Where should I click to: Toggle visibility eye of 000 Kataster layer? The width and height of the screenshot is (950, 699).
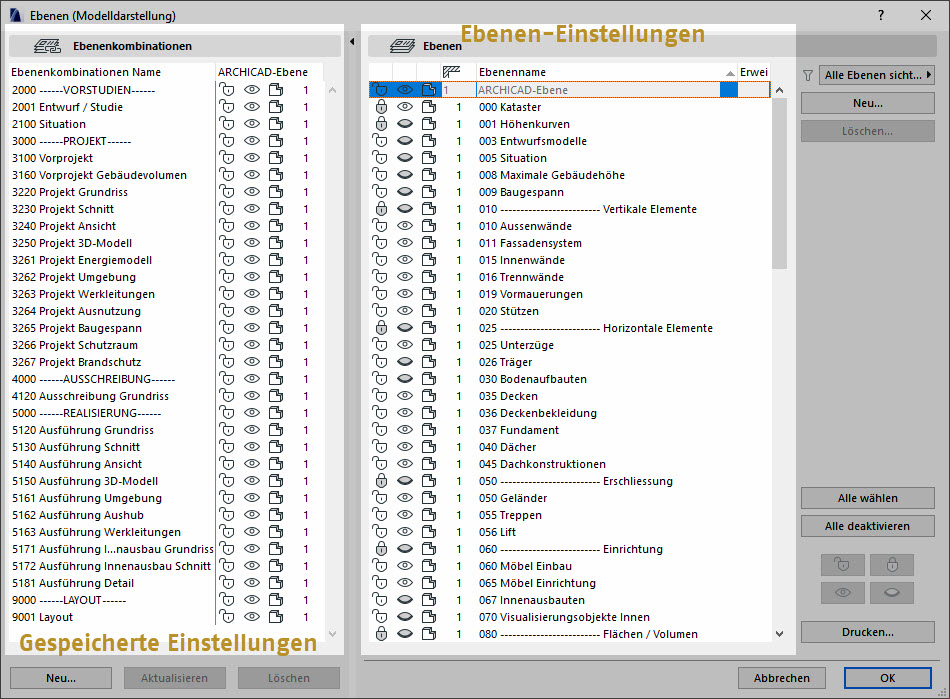(405, 107)
